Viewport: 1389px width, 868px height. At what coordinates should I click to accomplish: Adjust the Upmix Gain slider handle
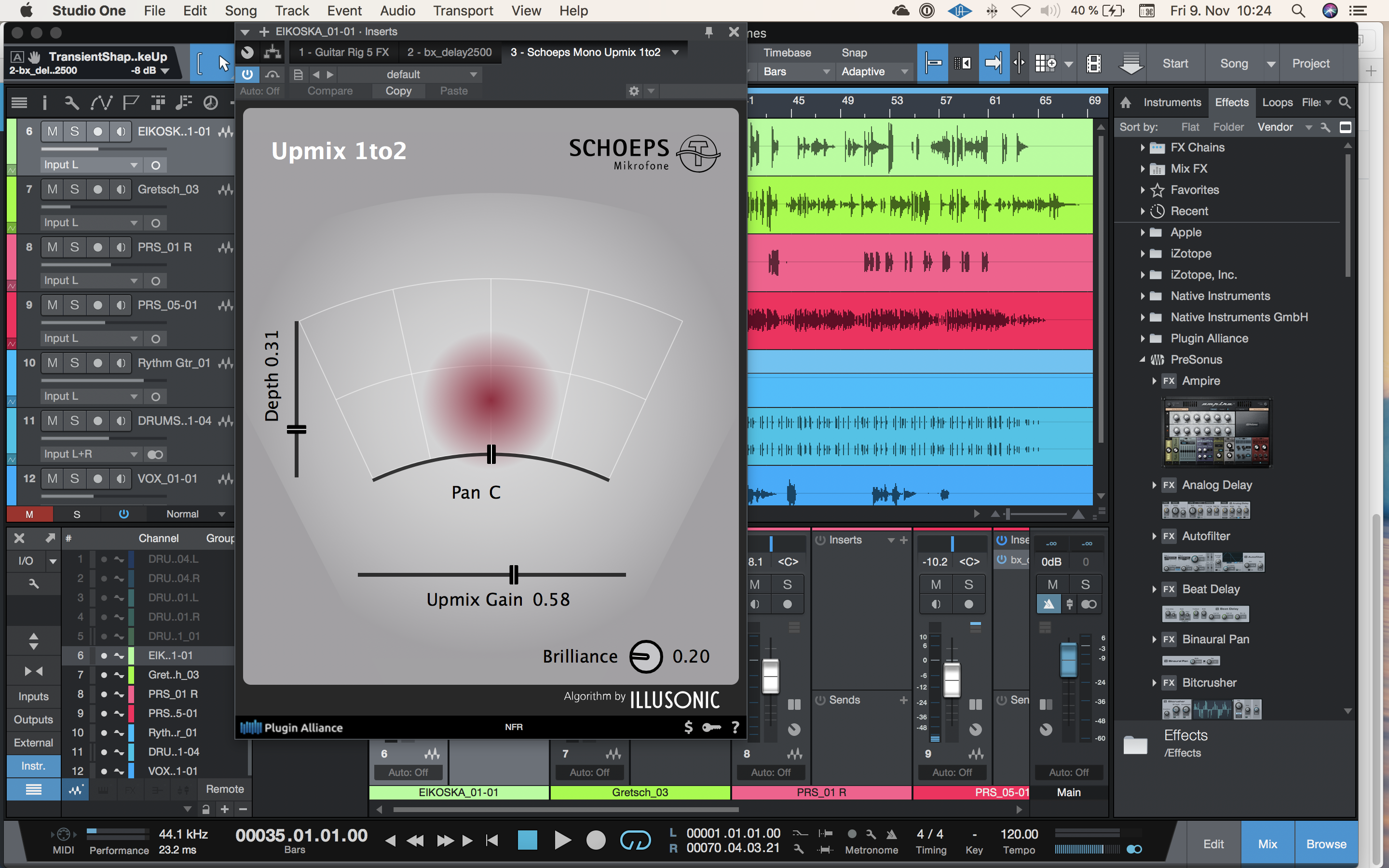click(x=514, y=574)
